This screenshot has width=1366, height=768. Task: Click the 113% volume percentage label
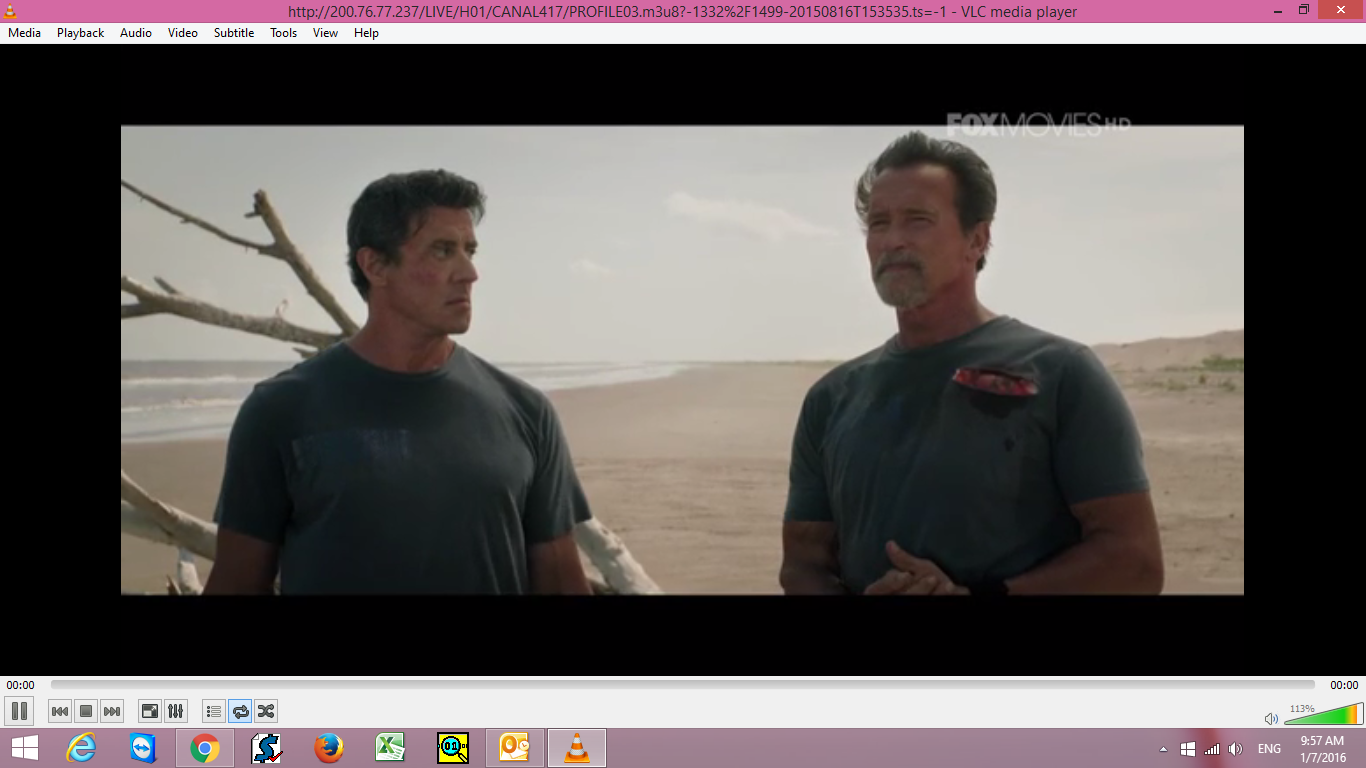tap(1302, 708)
